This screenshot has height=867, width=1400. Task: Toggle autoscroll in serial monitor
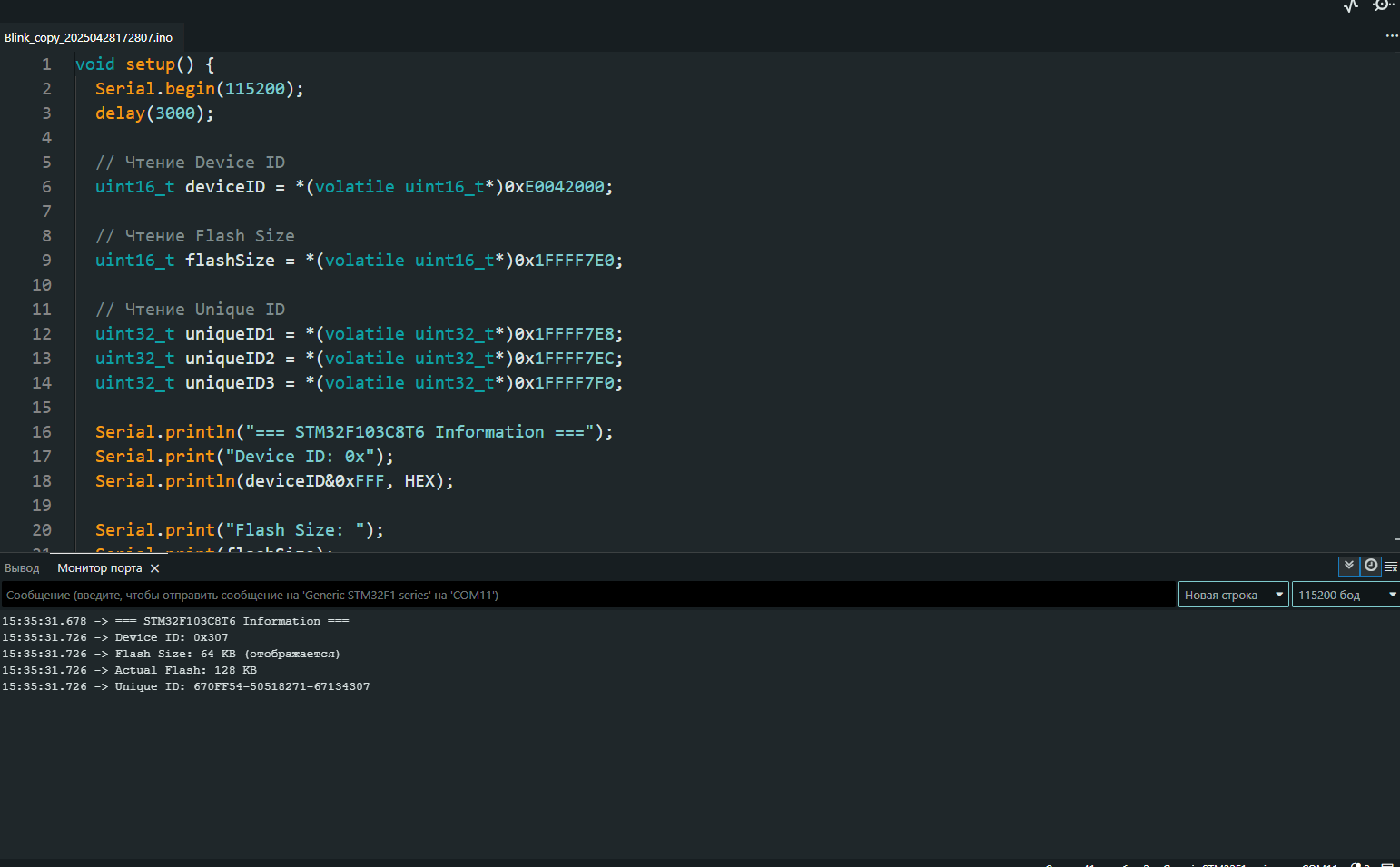[x=1349, y=566]
